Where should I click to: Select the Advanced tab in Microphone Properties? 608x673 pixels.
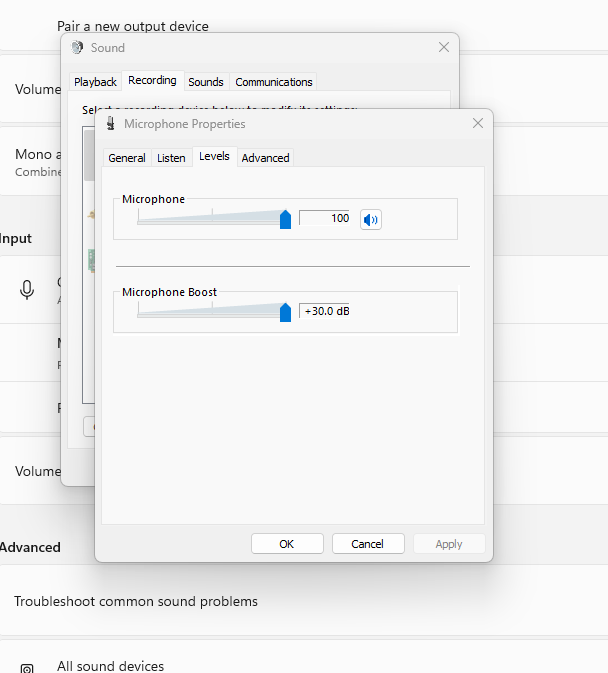(265, 158)
